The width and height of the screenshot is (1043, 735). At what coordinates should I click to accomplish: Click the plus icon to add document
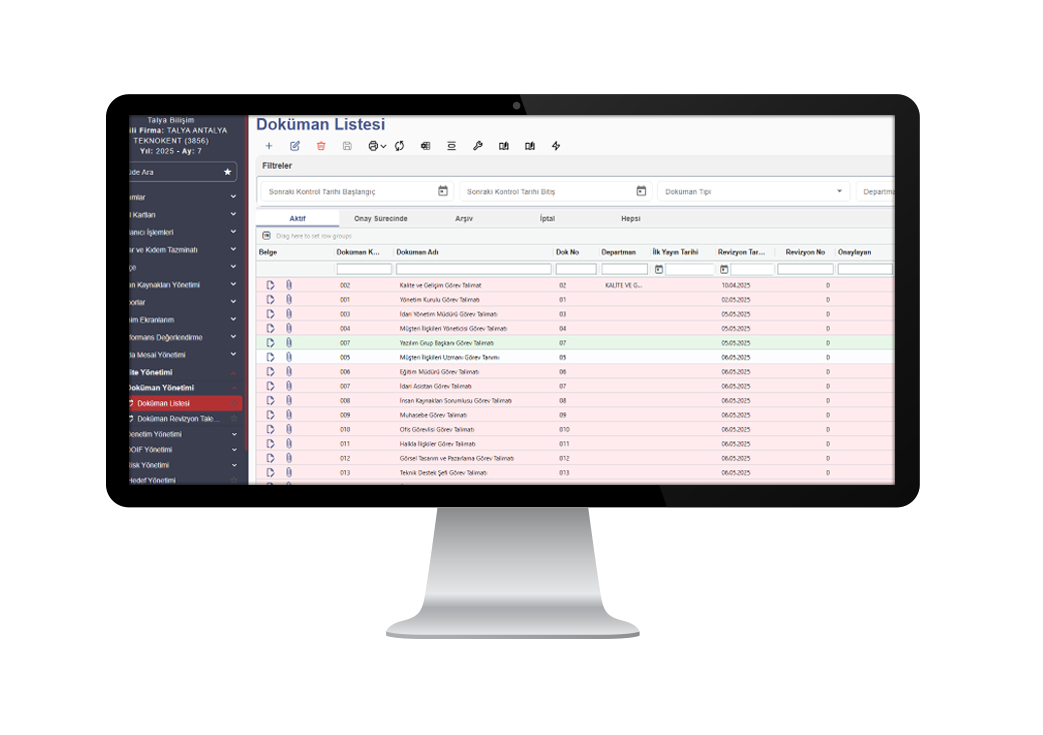pos(269,146)
